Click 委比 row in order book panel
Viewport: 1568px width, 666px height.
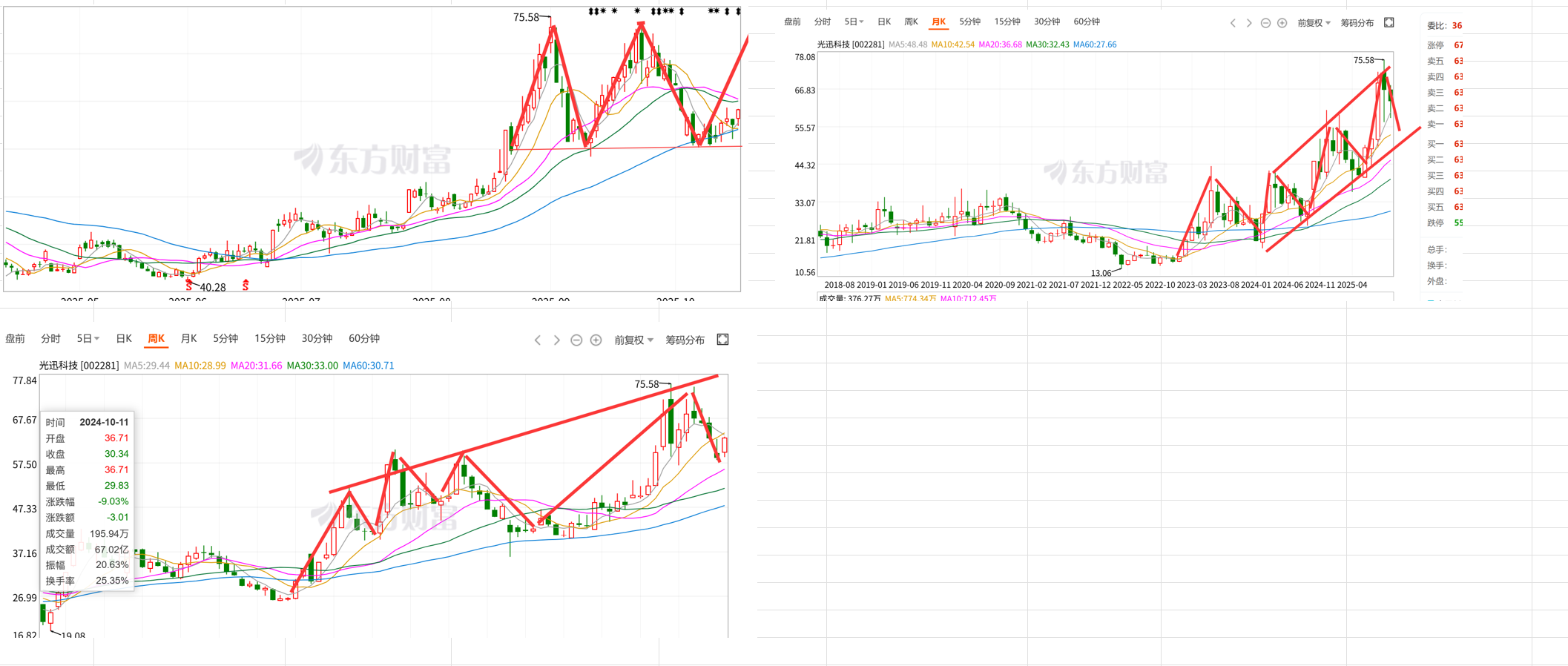(x=1444, y=26)
